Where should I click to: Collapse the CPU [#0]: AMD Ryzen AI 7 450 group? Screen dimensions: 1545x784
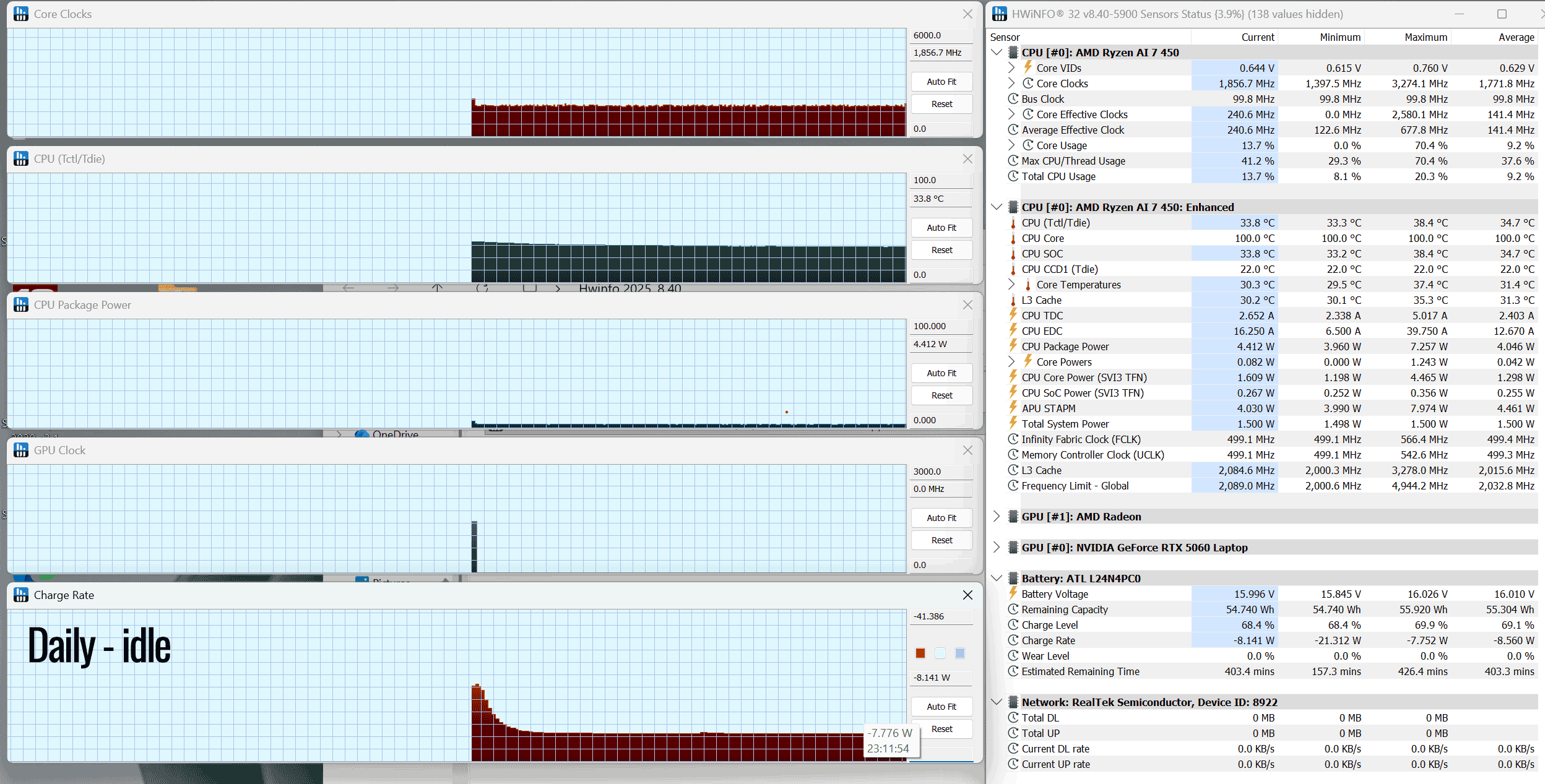997,53
